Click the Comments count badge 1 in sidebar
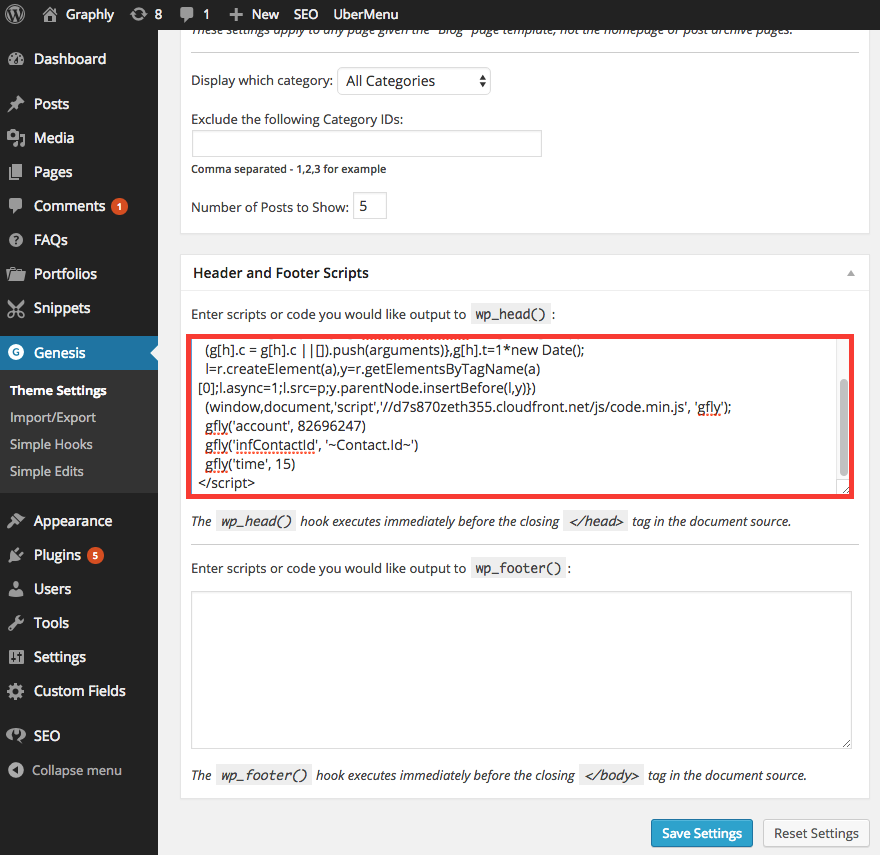The height and width of the screenshot is (855, 880). coord(119,207)
